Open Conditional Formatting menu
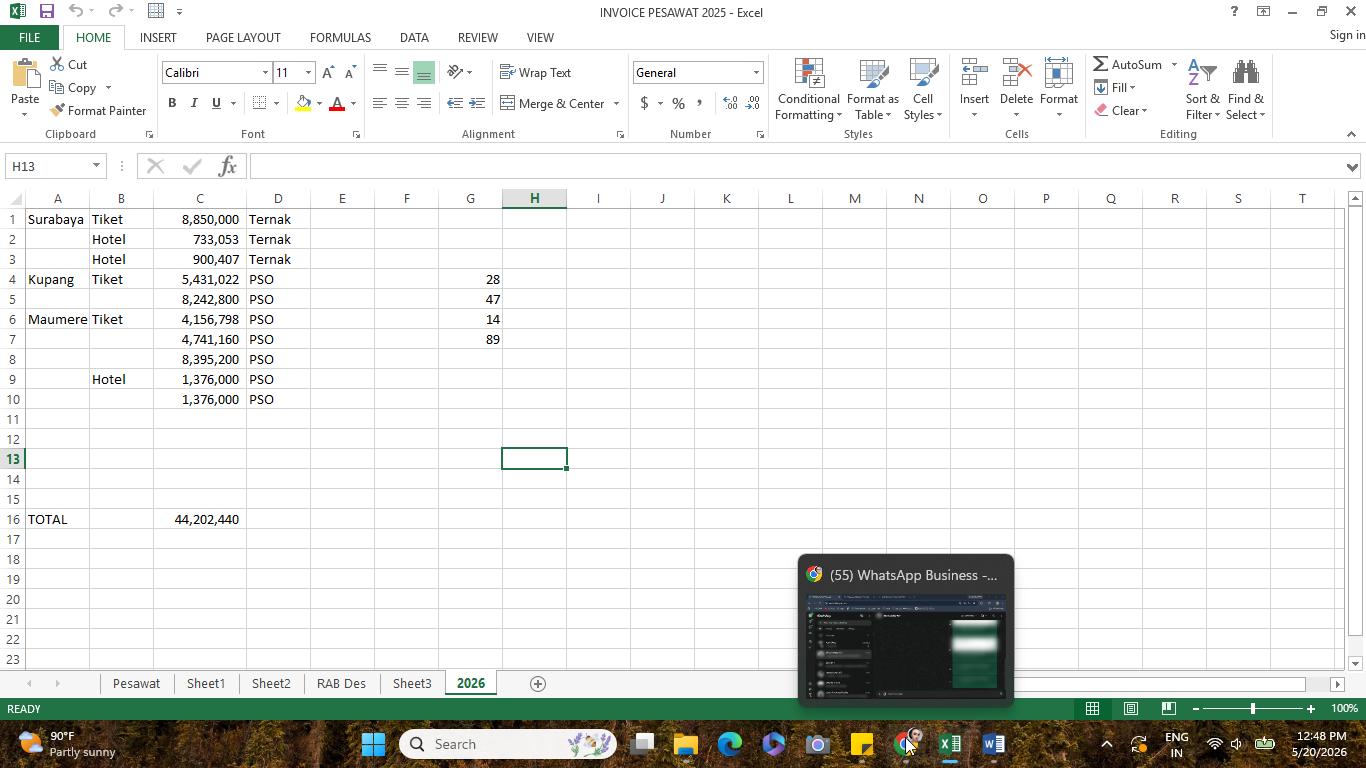The image size is (1366, 768). tap(808, 89)
